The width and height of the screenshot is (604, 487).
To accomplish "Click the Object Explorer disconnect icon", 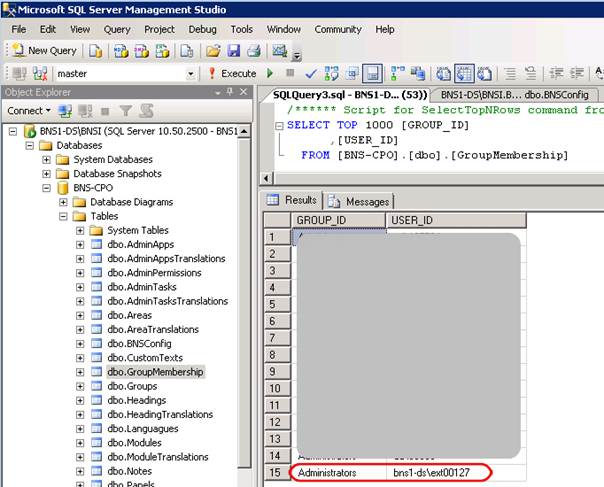I will tap(85, 111).
